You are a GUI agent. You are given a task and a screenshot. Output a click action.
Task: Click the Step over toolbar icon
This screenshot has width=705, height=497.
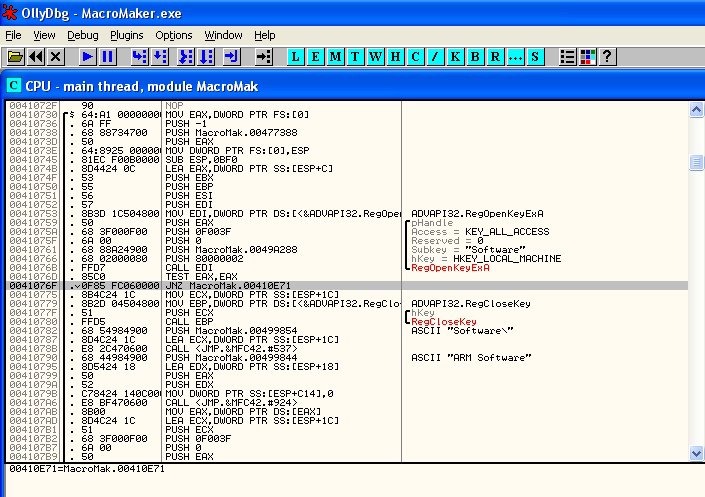click(x=160, y=57)
